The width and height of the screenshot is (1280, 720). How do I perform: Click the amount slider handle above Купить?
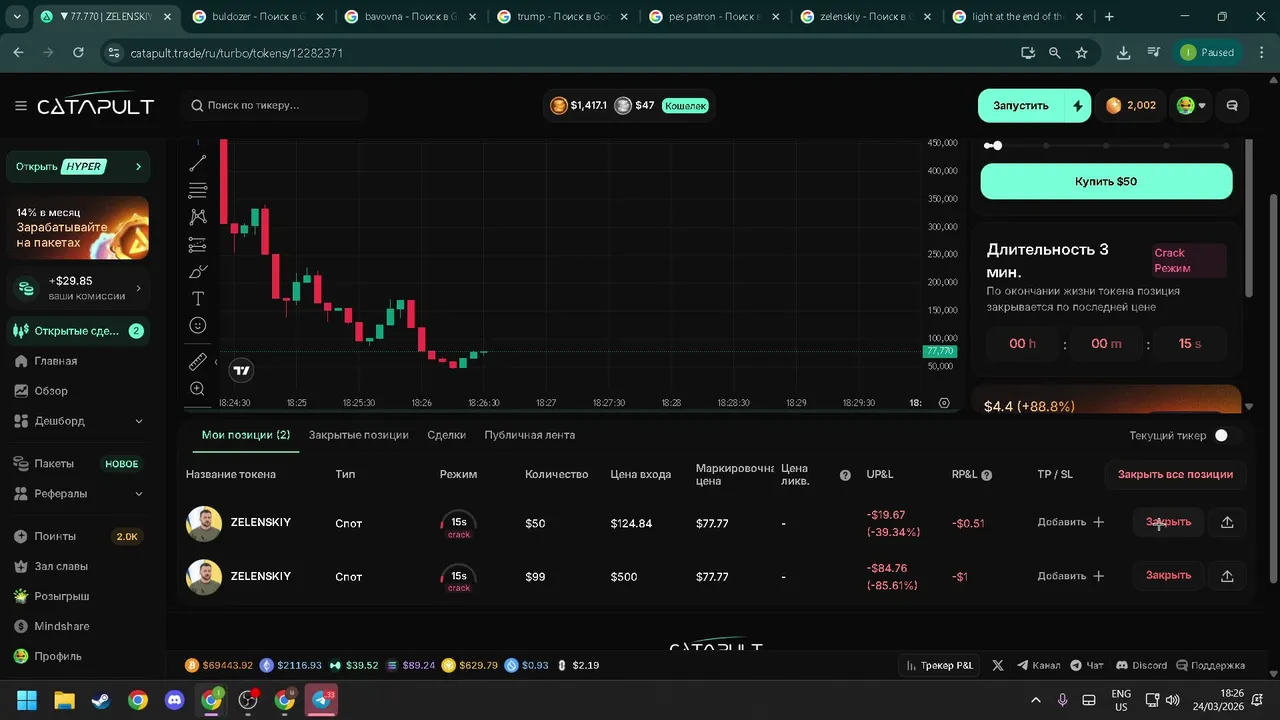pos(997,146)
